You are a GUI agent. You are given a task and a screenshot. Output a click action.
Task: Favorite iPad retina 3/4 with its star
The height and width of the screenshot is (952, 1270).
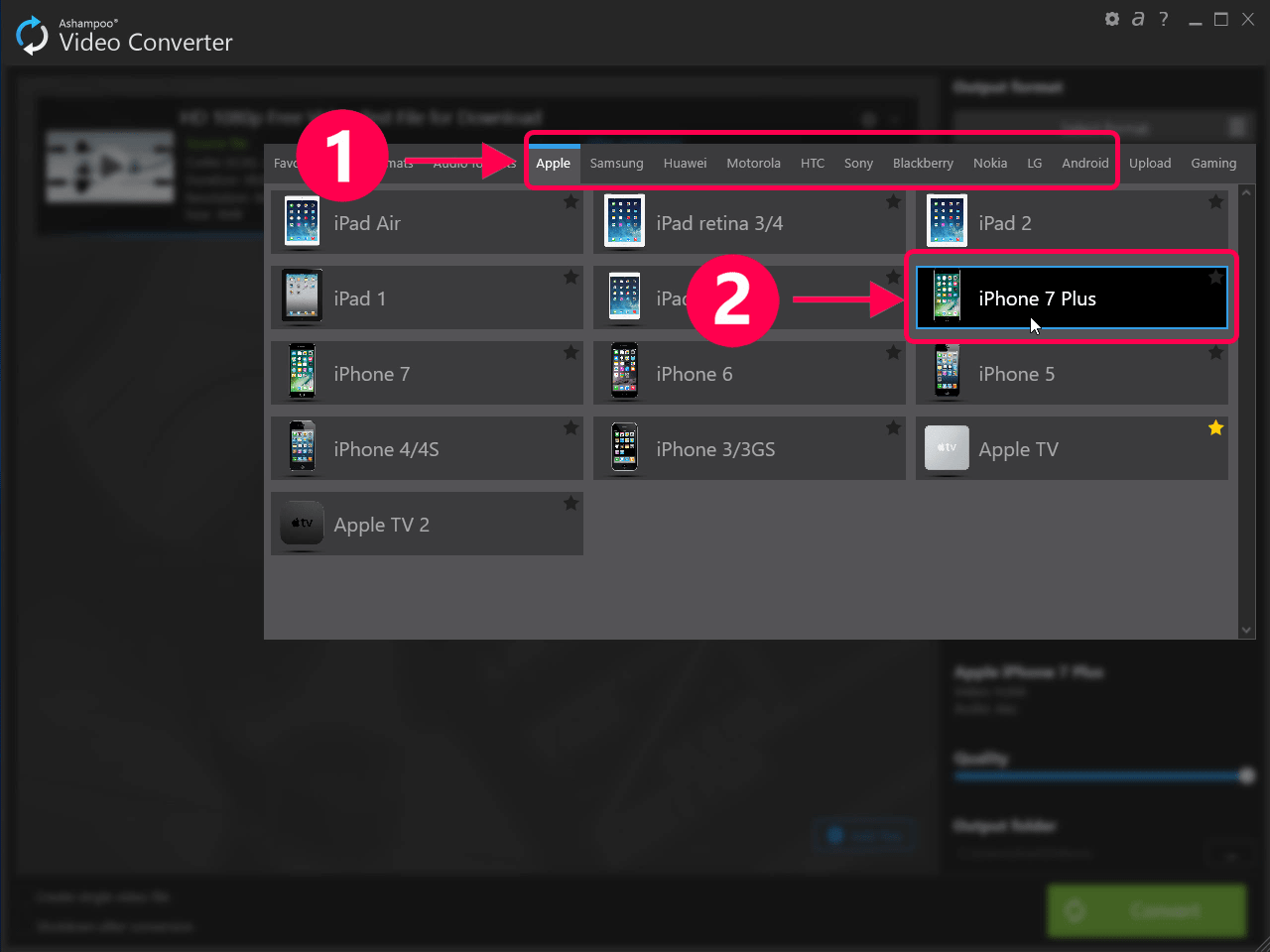click(893, 202)
